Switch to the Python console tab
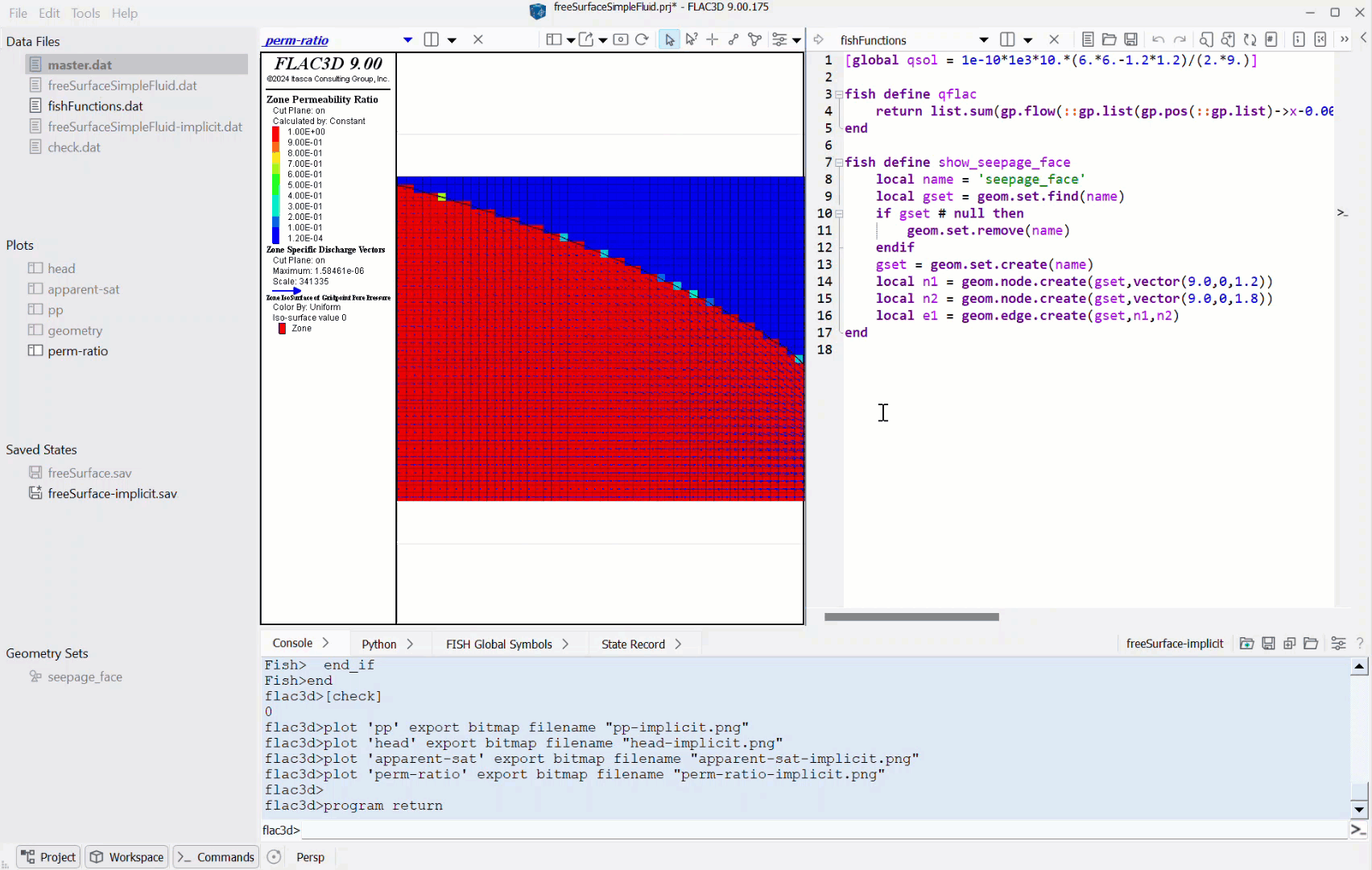Screen dimensions: 1372x870 [380, 643]
